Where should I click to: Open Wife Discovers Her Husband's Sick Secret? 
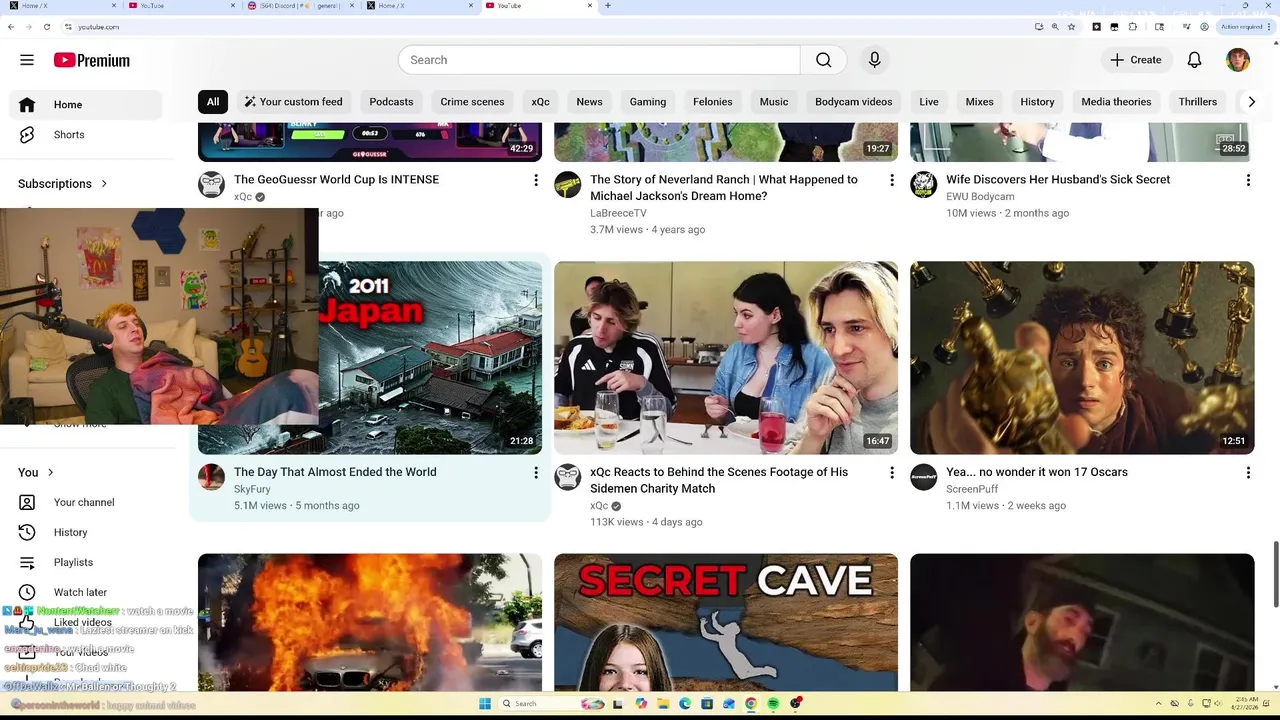click(1058, 180)
